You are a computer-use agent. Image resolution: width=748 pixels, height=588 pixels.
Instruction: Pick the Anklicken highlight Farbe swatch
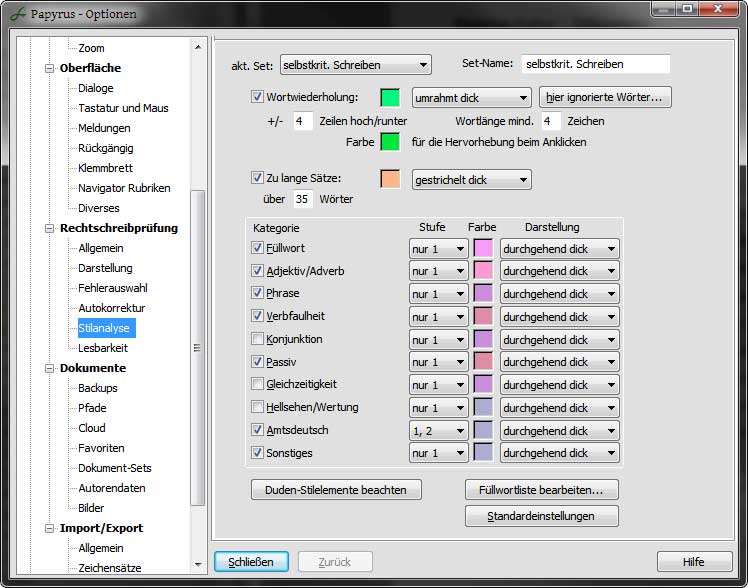tap(390, 142)
